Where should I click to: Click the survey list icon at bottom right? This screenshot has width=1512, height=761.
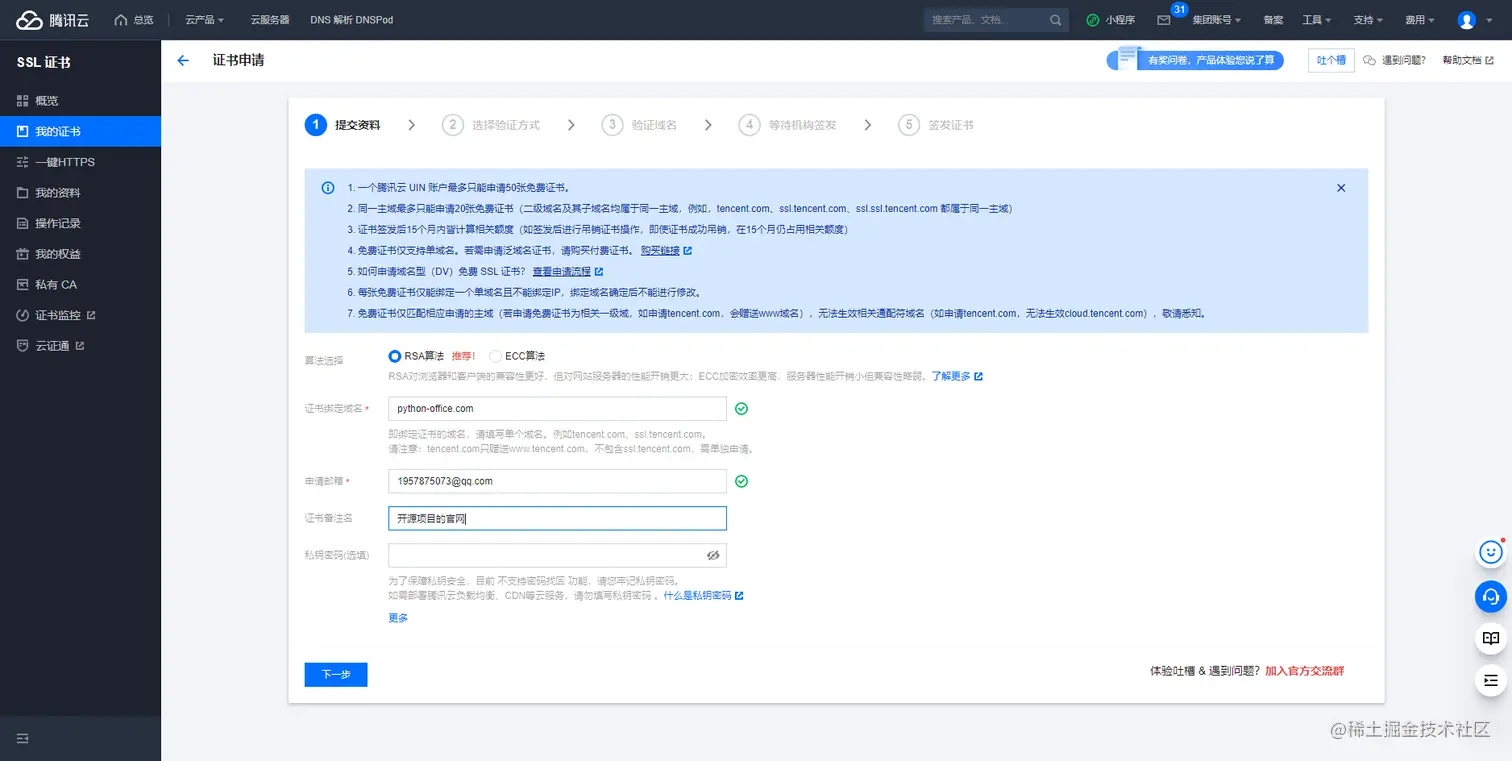tap(1490, 680)
